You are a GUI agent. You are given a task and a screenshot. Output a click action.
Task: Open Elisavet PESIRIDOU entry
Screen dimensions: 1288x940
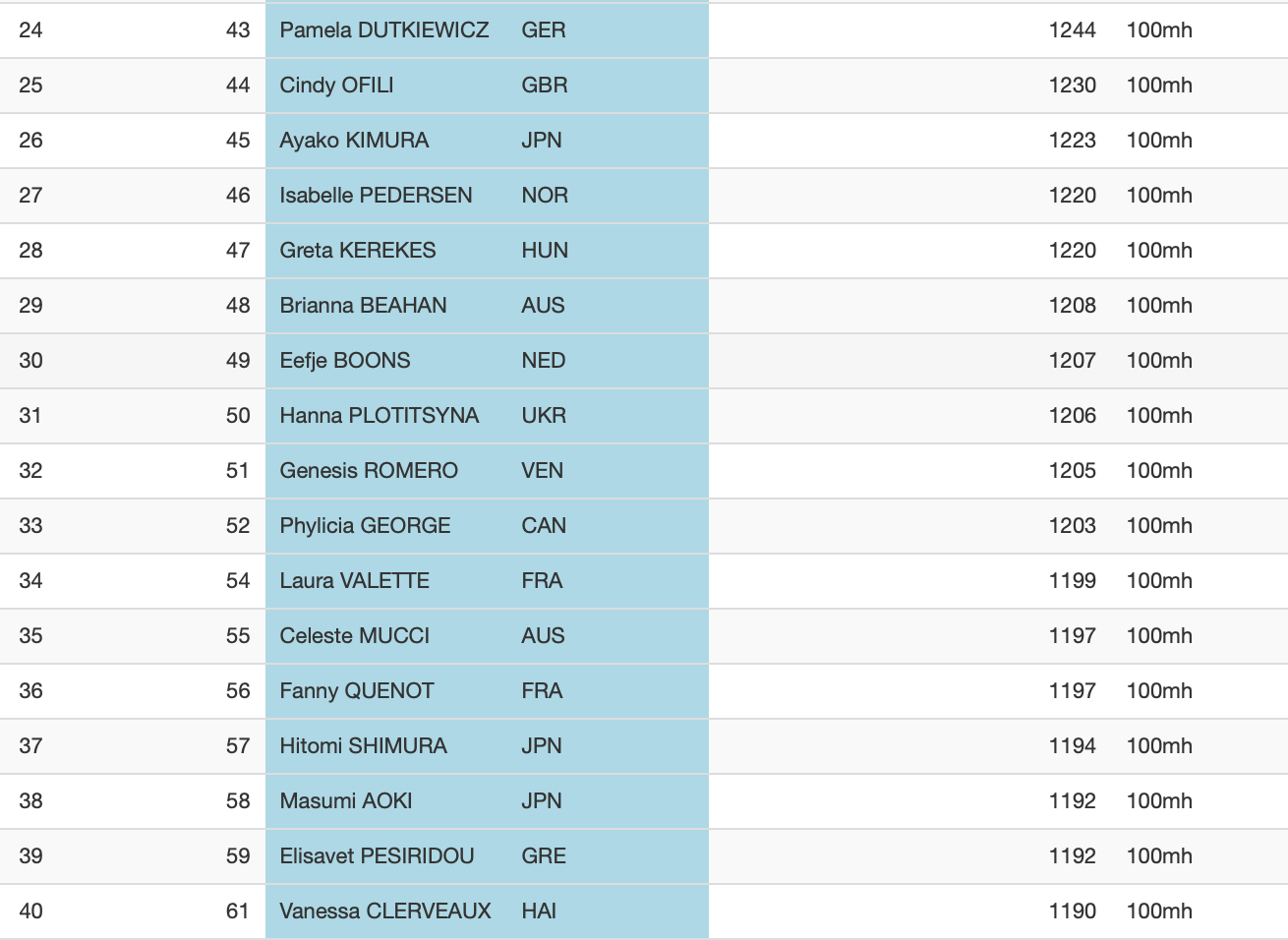[377, 856]
